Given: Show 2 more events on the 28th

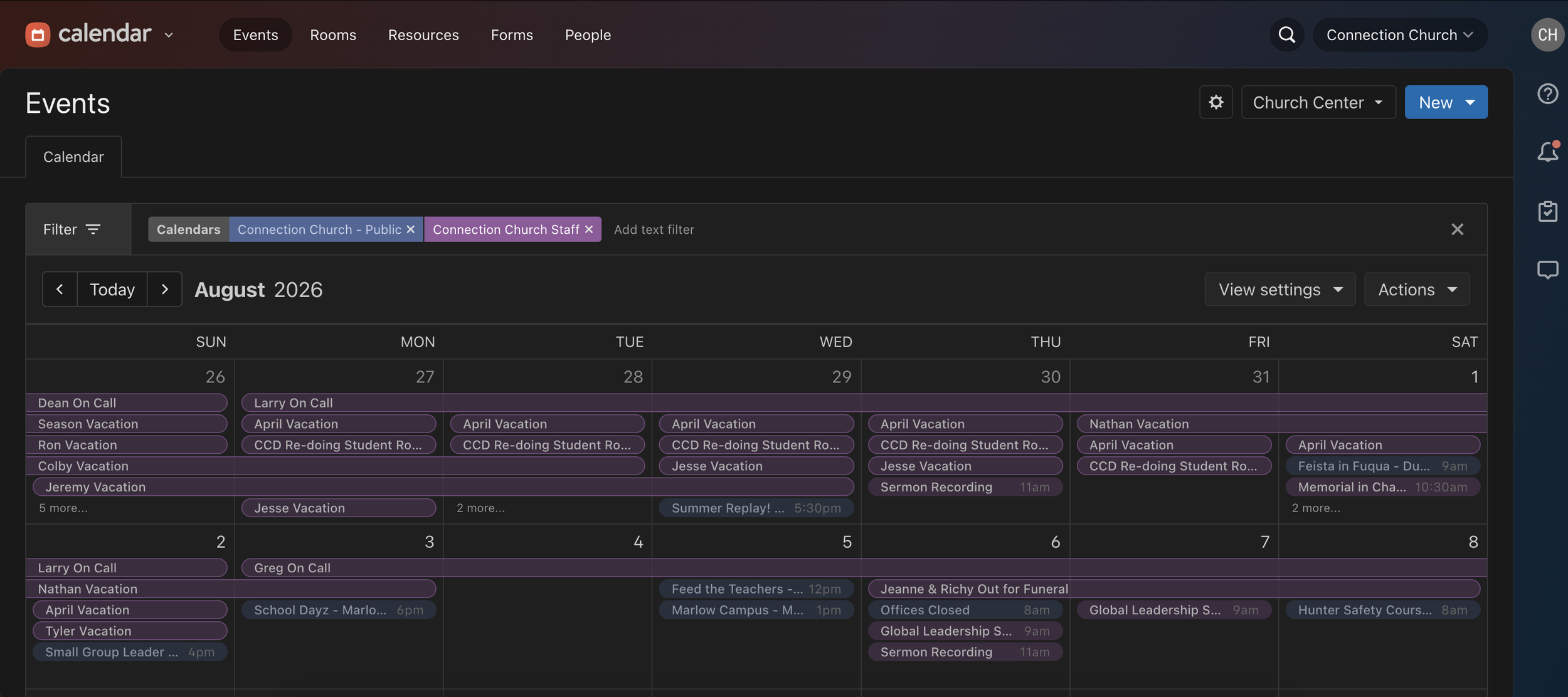Looking at the screenshot, I should pos(480,508).
